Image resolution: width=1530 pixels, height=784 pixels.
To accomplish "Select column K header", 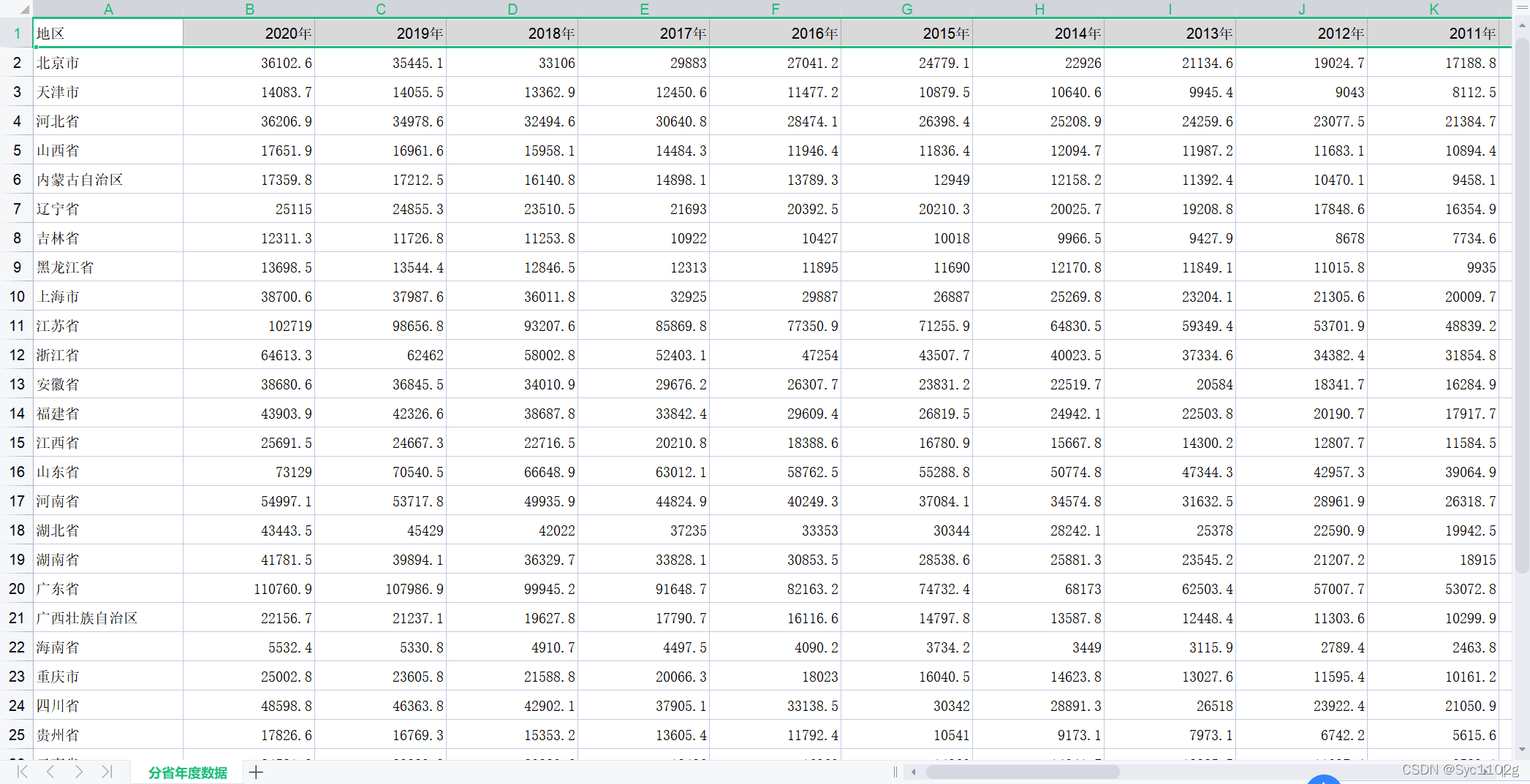I will pyautogui.click(x=1434, y=9).
